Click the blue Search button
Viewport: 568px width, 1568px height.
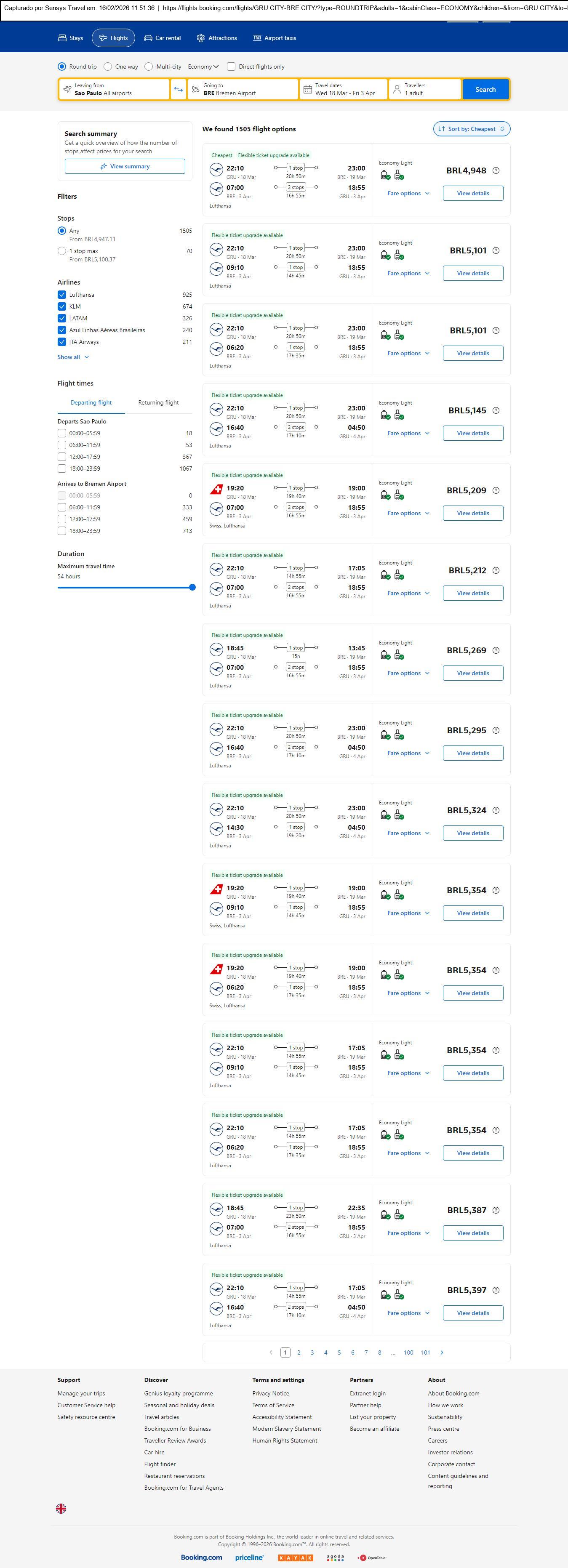tap(485, 90)
